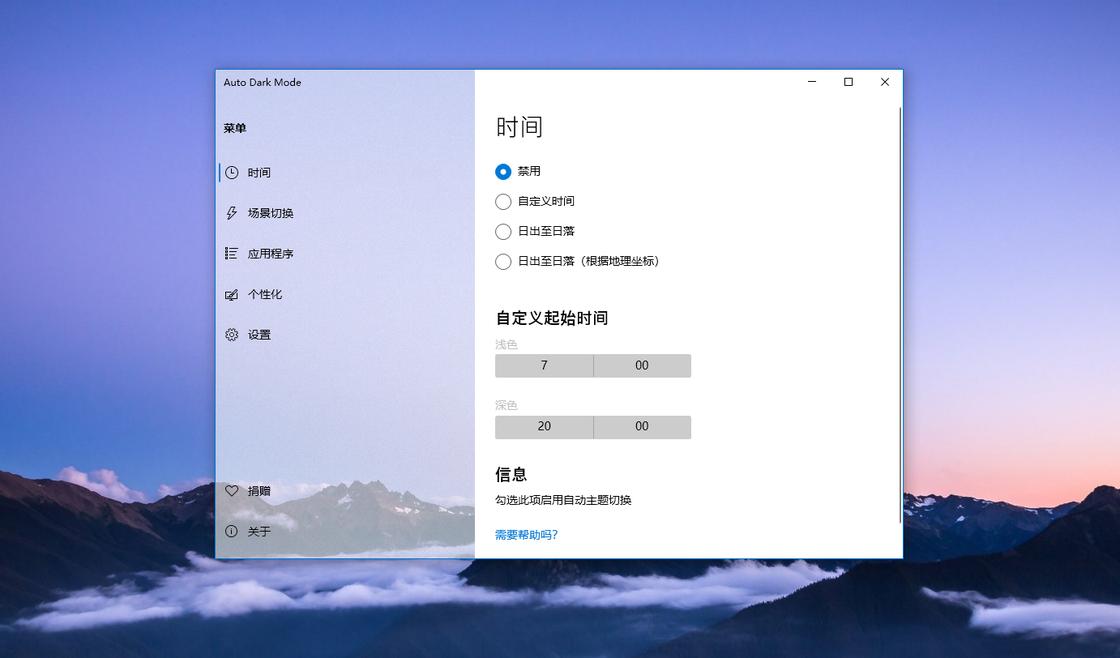Open the 需要帮助吗? help link
The image size is (1120, 658).
526,534
